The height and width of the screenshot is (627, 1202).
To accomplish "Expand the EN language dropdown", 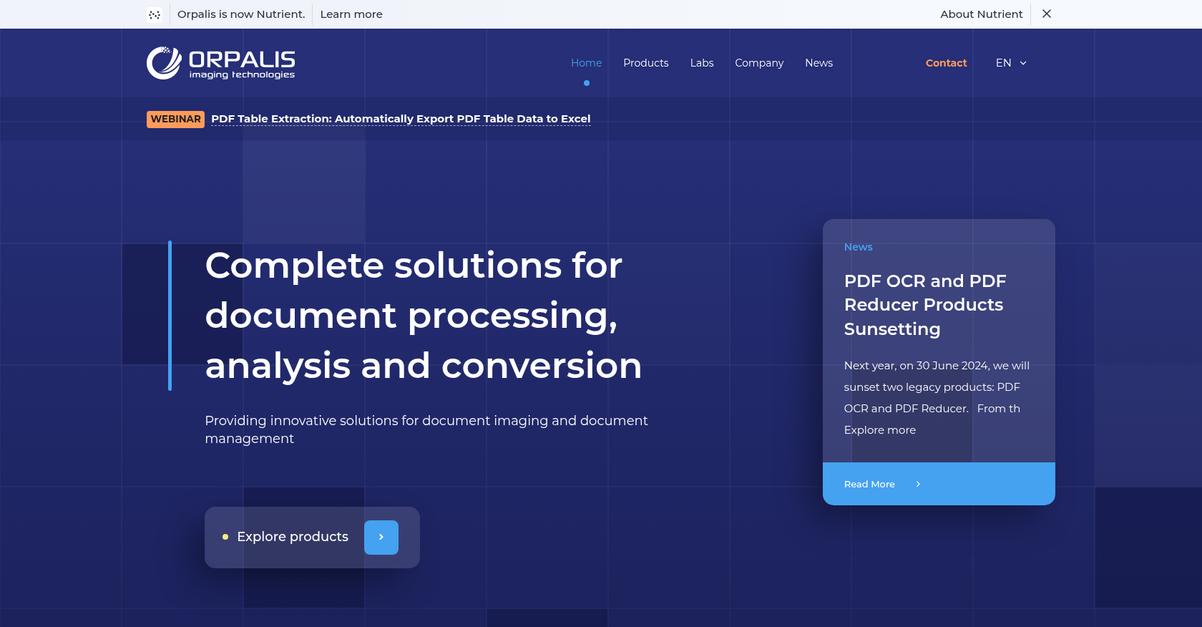I will pos(1011,63).
